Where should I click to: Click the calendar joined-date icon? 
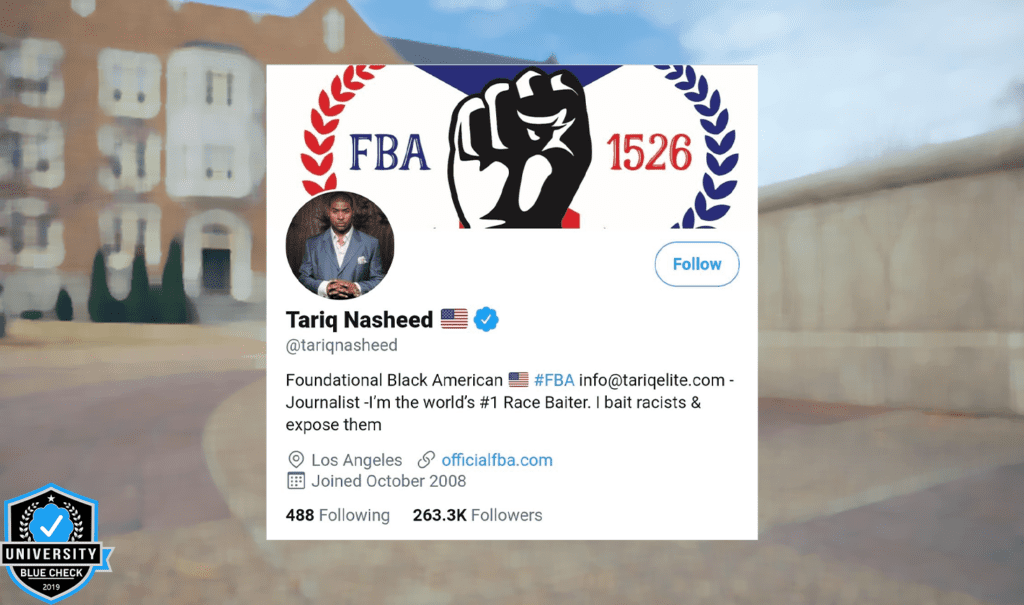pos(296,481)
